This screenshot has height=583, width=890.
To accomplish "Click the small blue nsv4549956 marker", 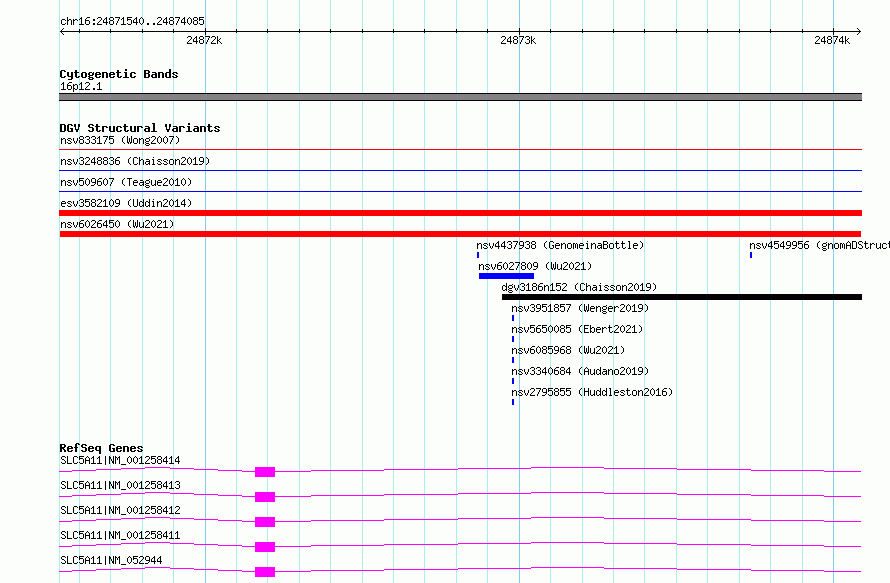I will pos(751,255).
